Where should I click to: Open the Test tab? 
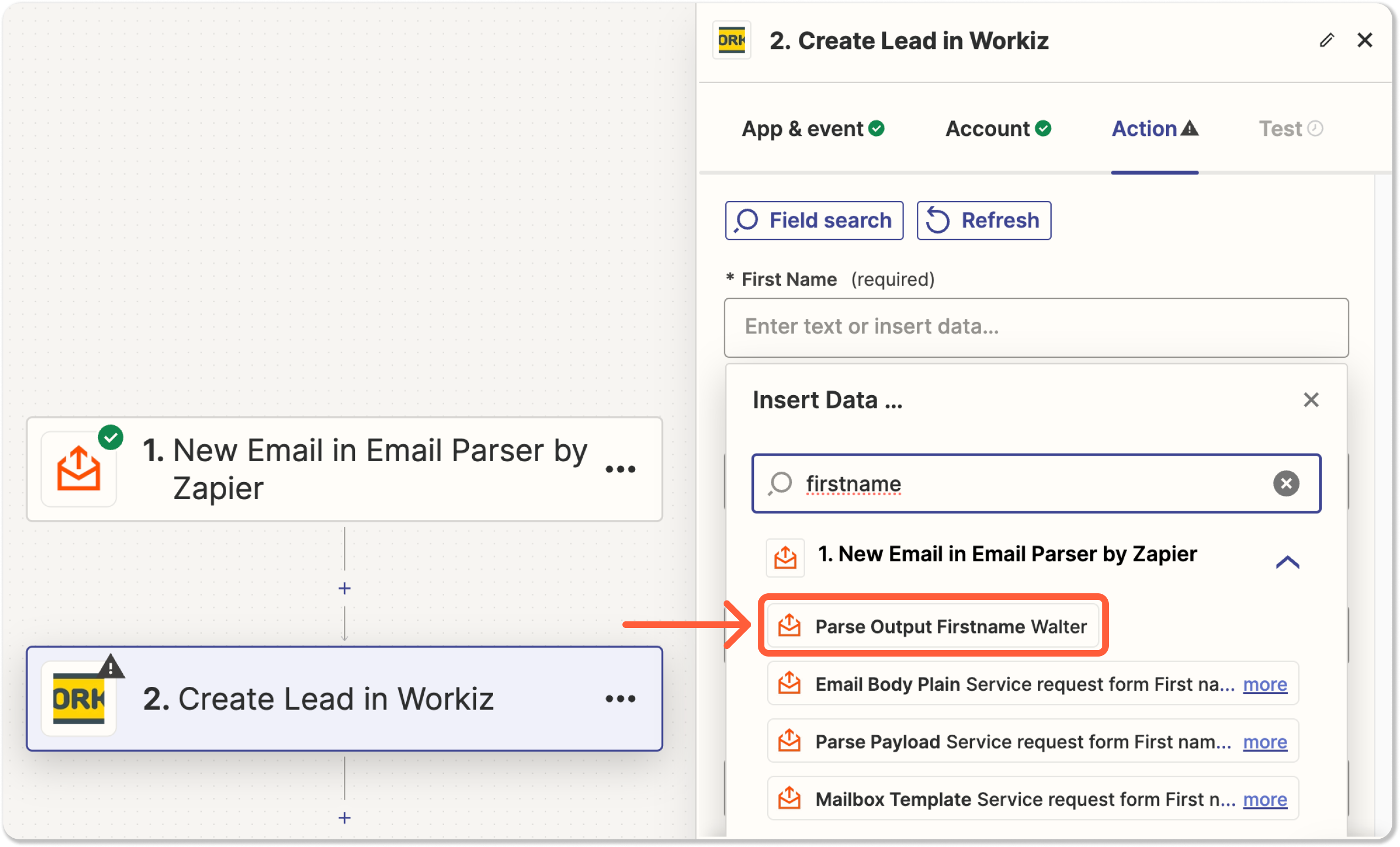pyautogui.click(x=1290, y=129)
